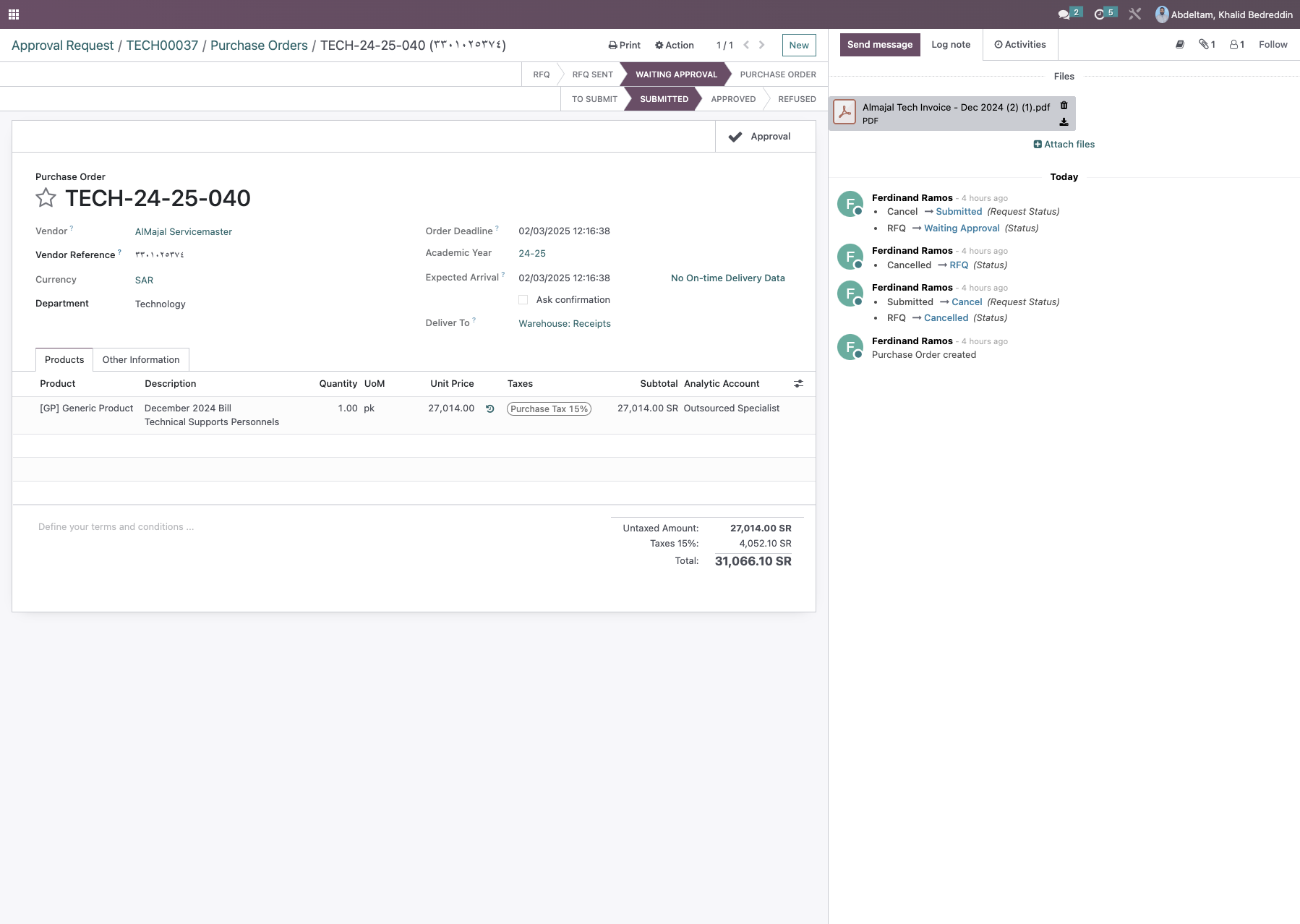The height and width of the screenshot is (924, 1300).
Task: Click the Print button
Action: [625, 45]
